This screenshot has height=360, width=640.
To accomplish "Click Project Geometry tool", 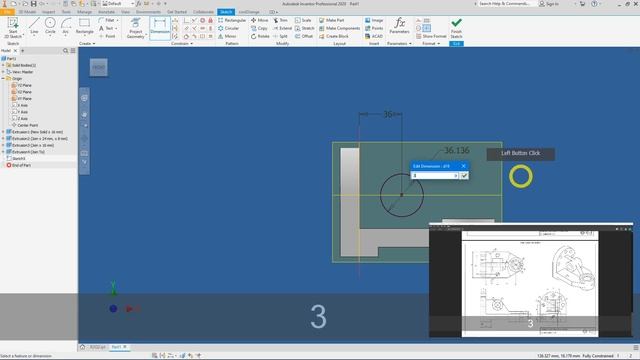I will coord(136,28).
